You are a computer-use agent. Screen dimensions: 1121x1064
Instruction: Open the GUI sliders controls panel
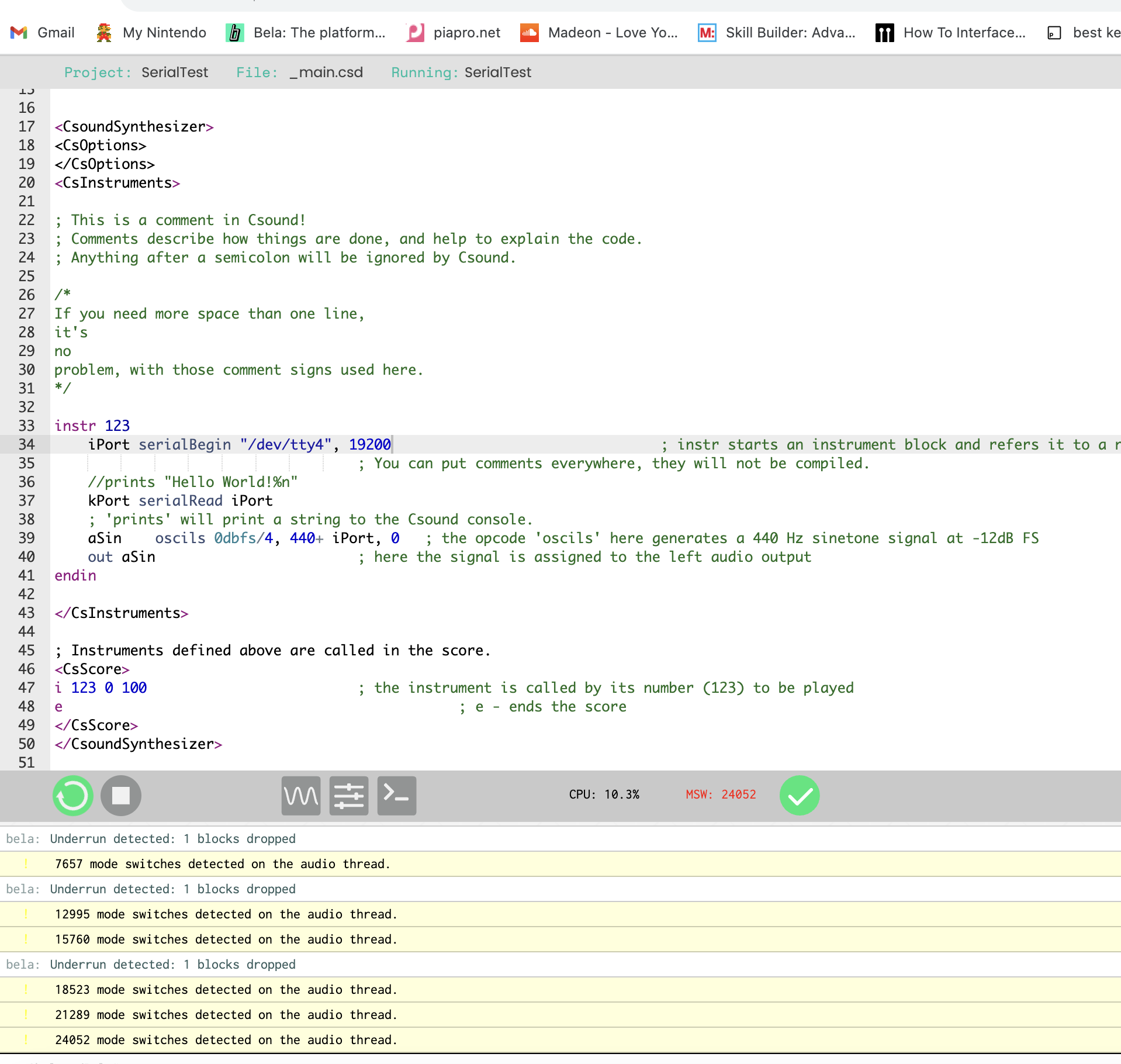(x=349, y=796)
